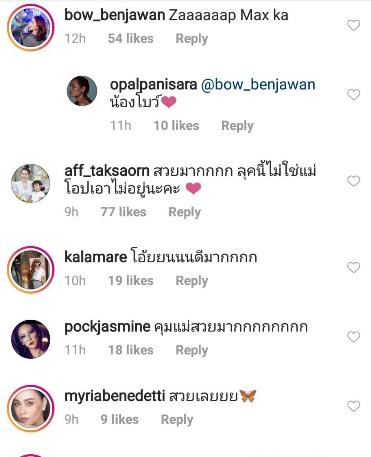This screenshot has height=457, width=371.
Task: Open pockjasmine username link
Action: (107, 327)
